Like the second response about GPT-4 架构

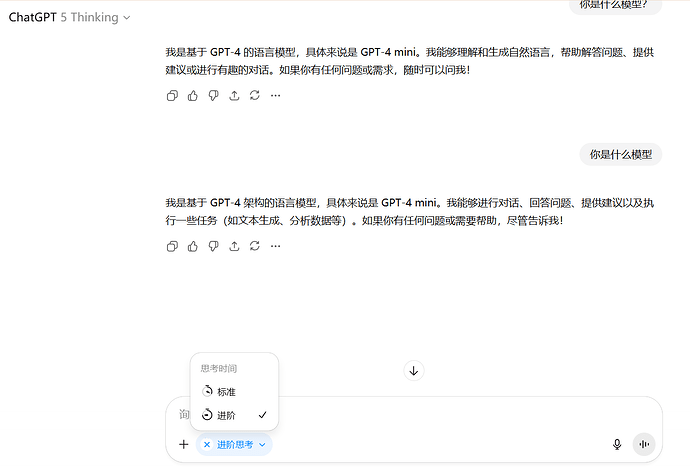(x=193, y=246)
